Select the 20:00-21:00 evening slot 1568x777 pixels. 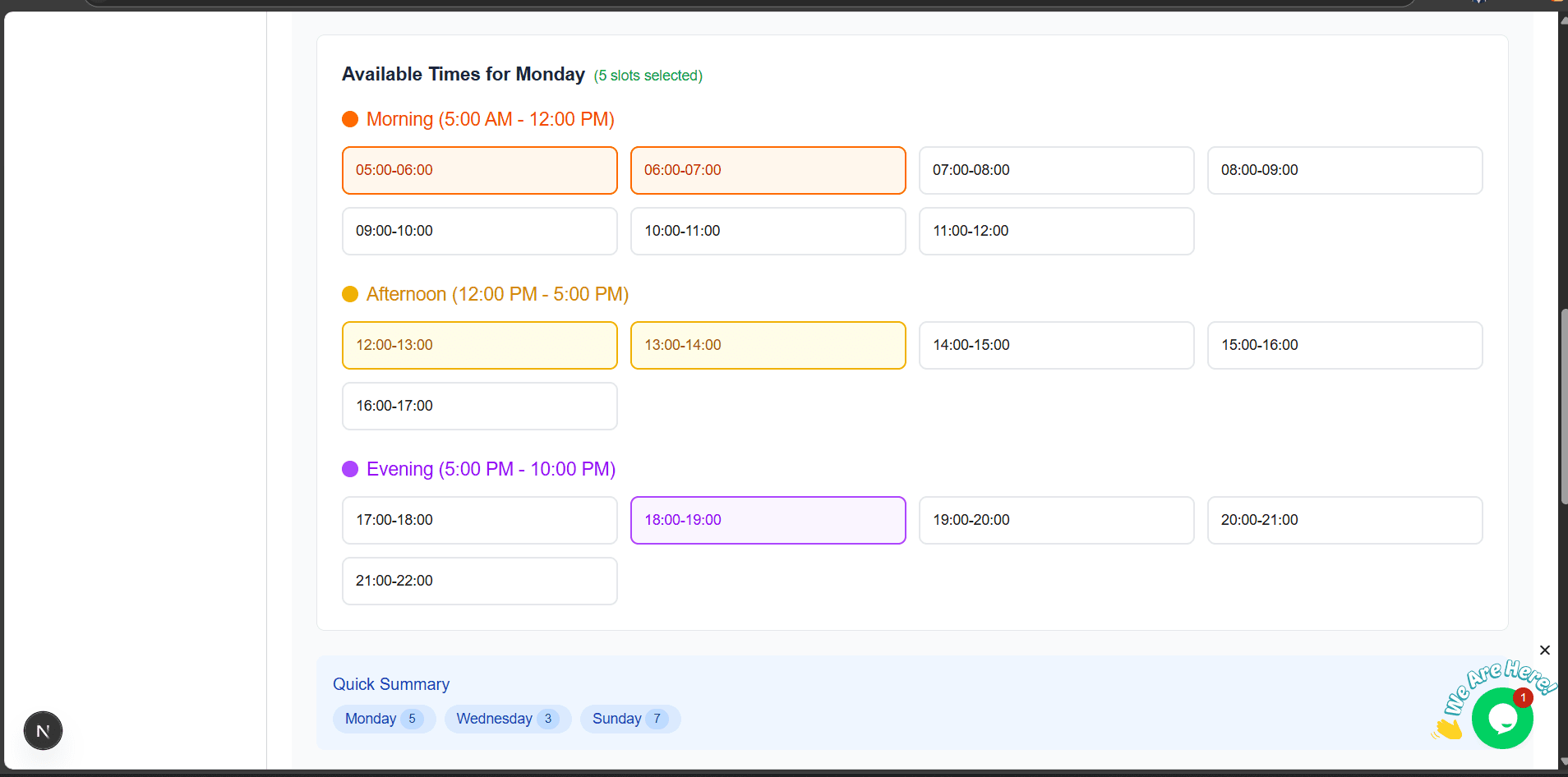(x=1345, y=520)
